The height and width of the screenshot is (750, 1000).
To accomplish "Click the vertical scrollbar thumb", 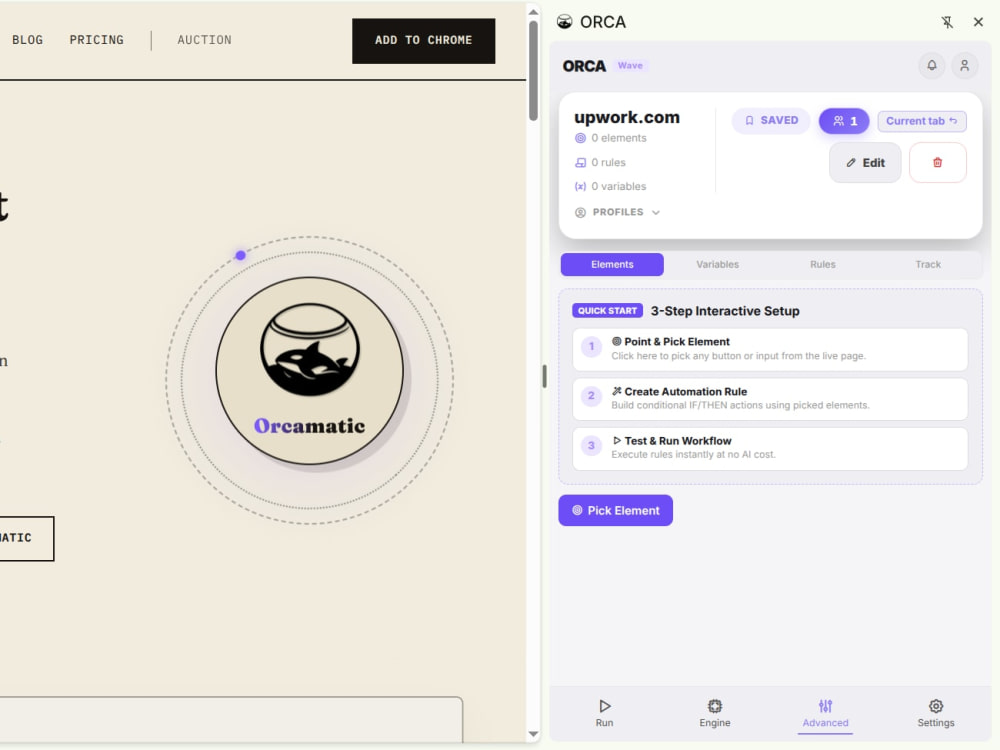I will (x=533, y=70).
